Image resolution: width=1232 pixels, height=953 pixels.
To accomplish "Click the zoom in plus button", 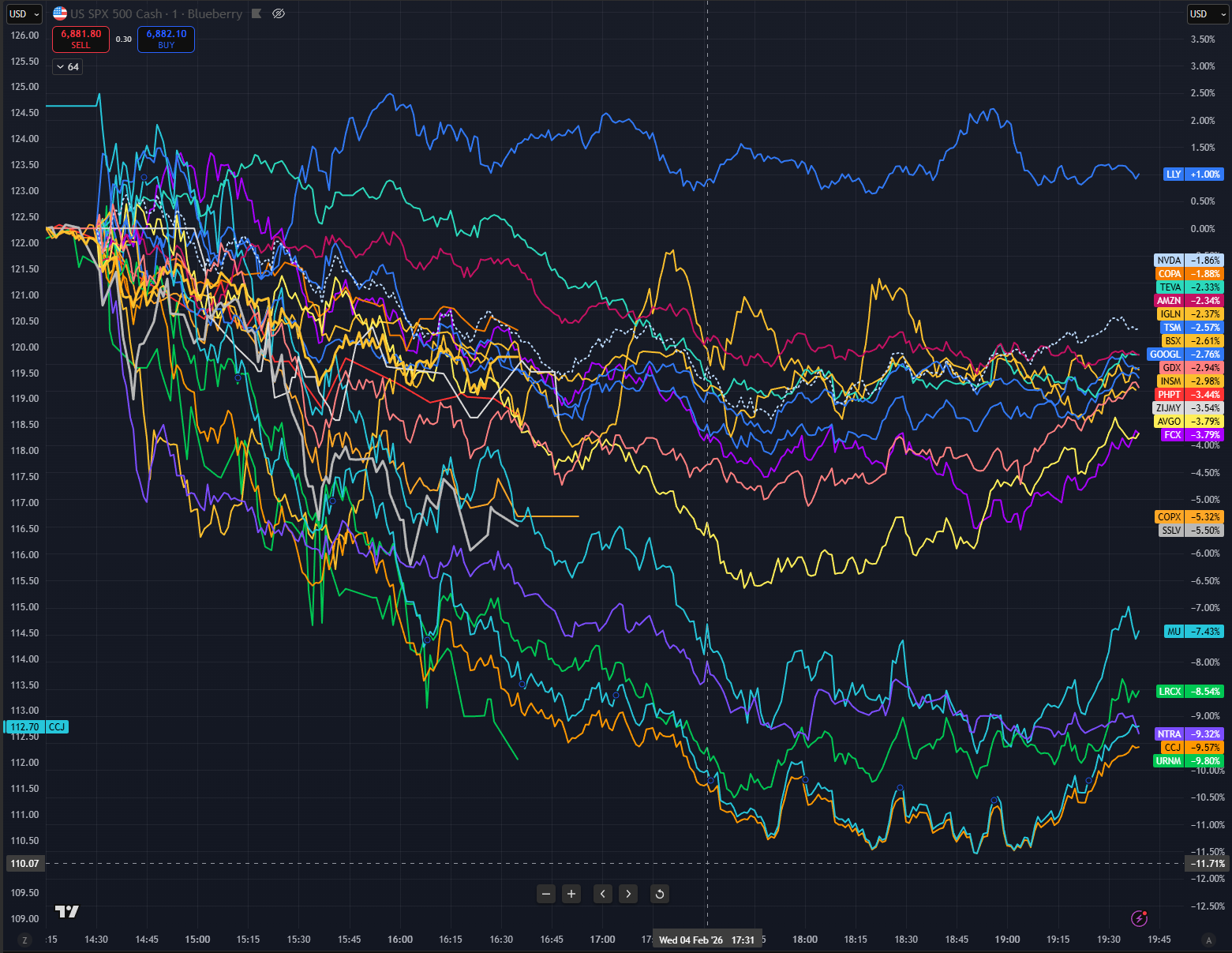I will (x=571, y=894).
